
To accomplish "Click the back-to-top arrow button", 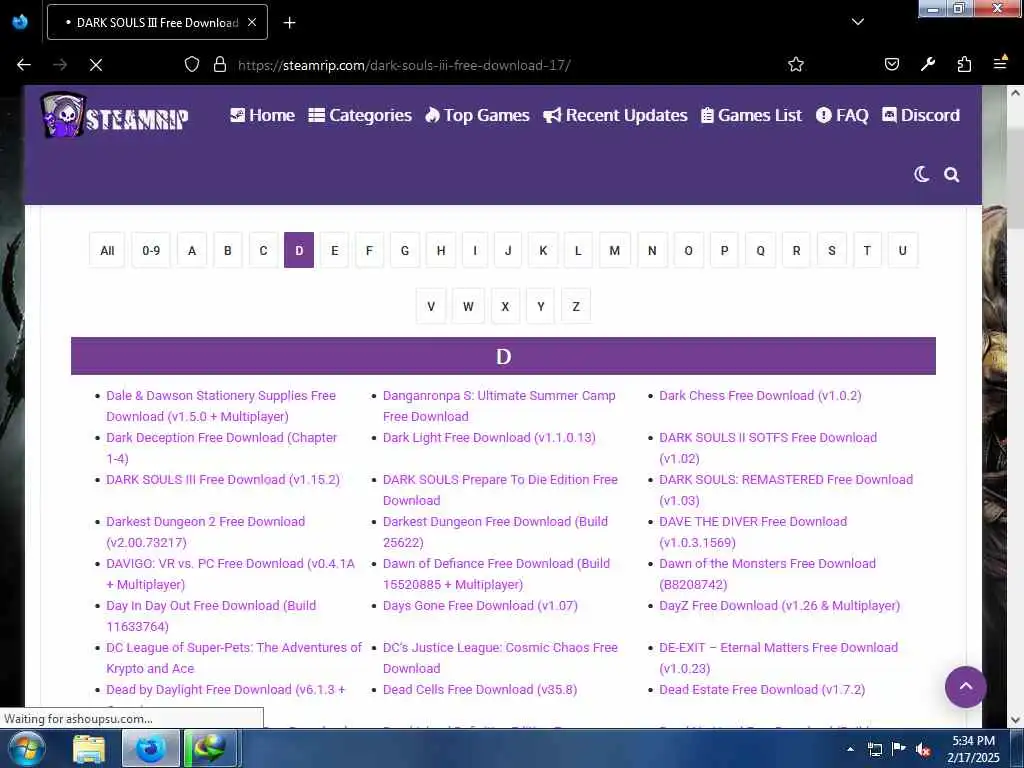I will pos(965,687).
